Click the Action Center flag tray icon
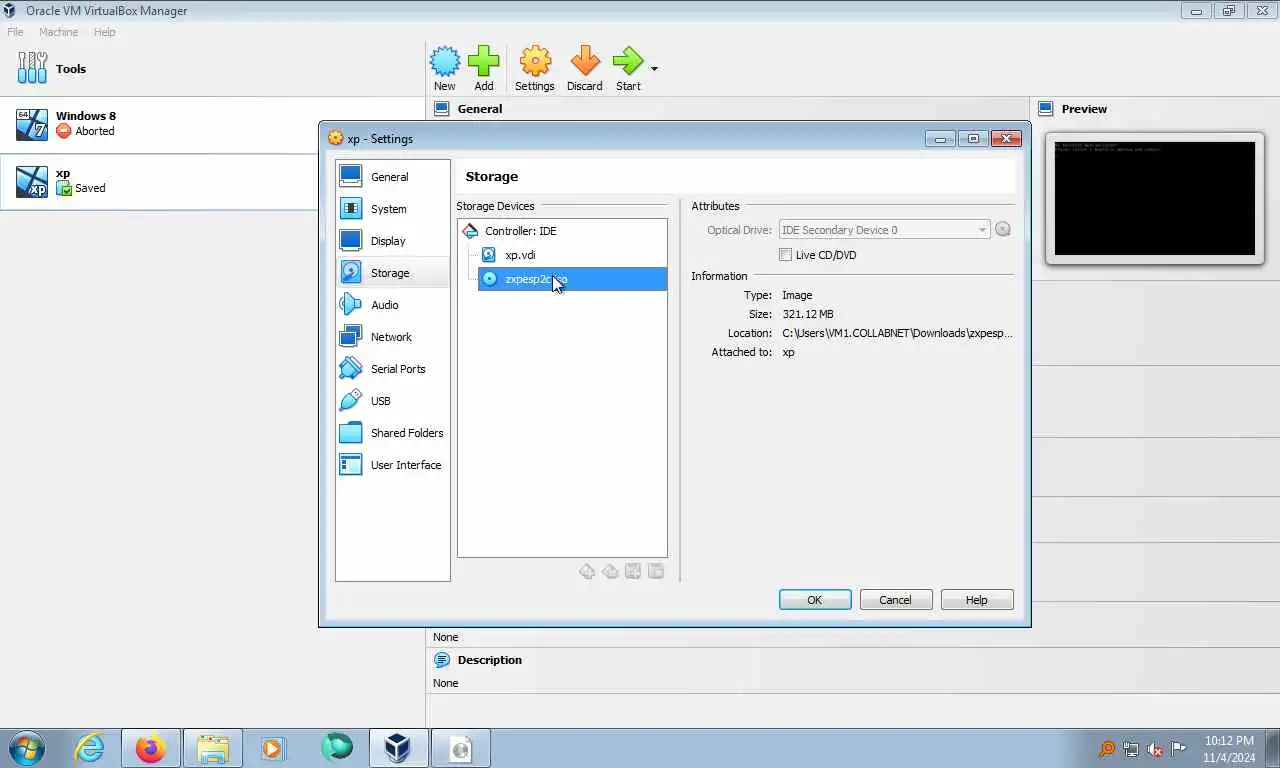The image size is (1280, 768). pos(1179,749)
